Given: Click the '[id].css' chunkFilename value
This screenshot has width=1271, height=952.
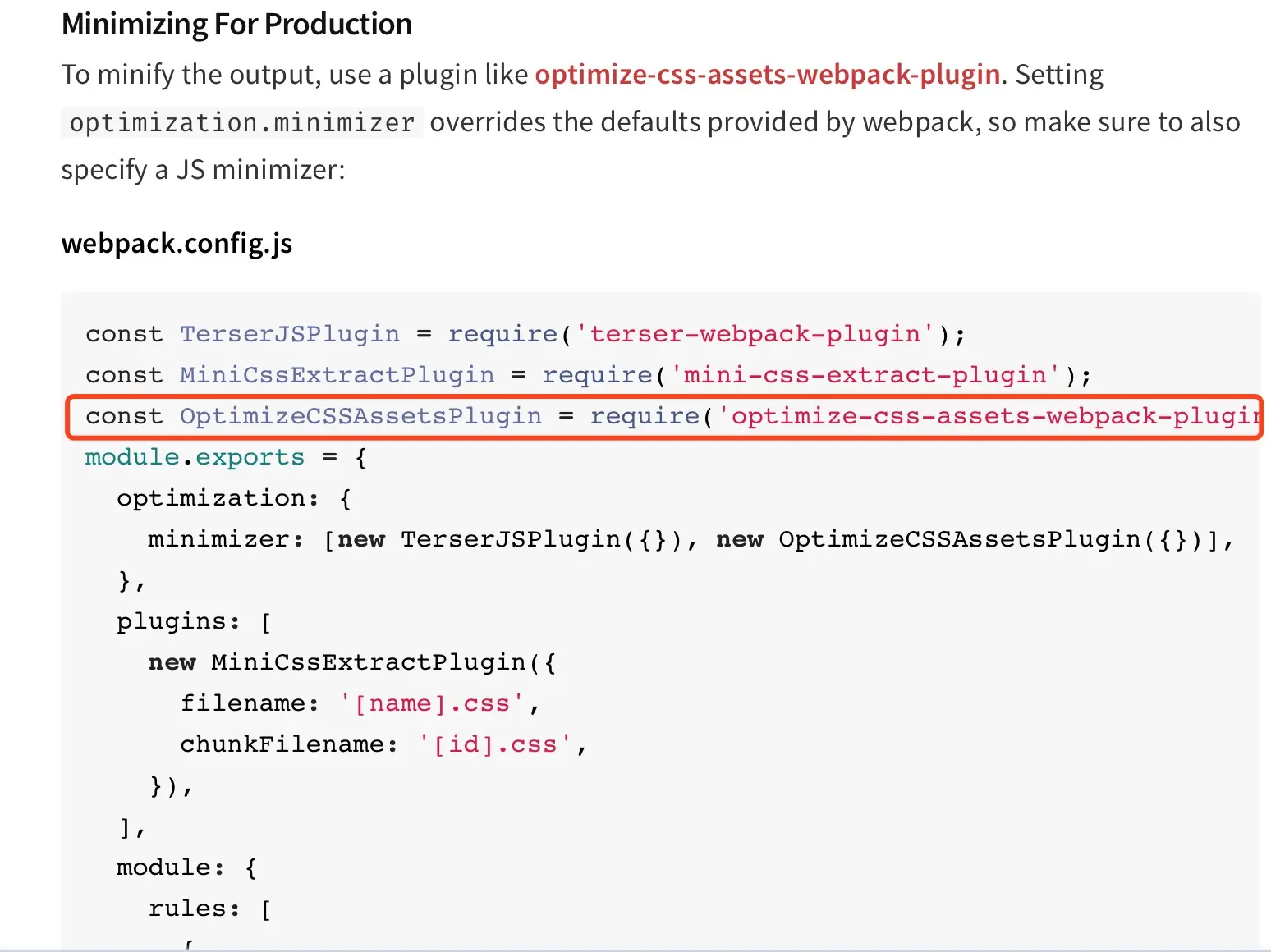Looking at the screenshot, I should click(495, 744).
